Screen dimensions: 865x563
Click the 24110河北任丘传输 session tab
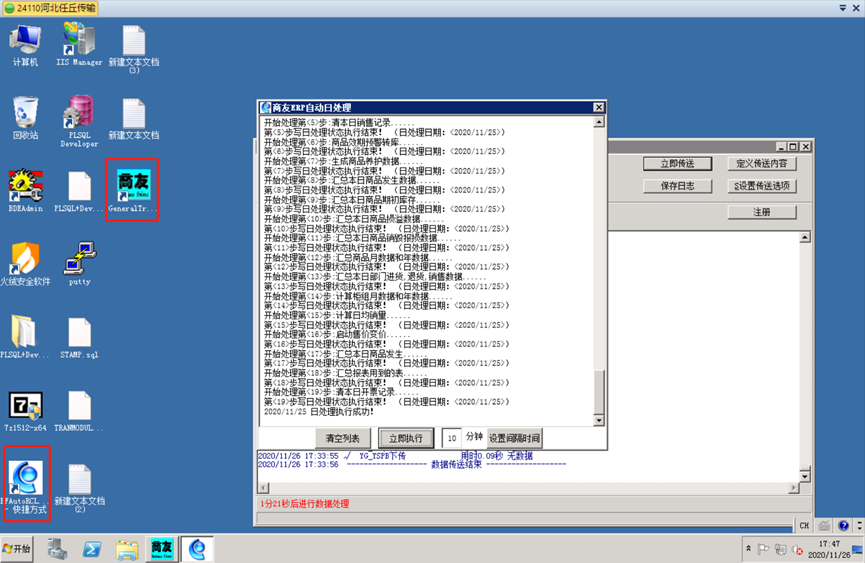pos(50,8)
